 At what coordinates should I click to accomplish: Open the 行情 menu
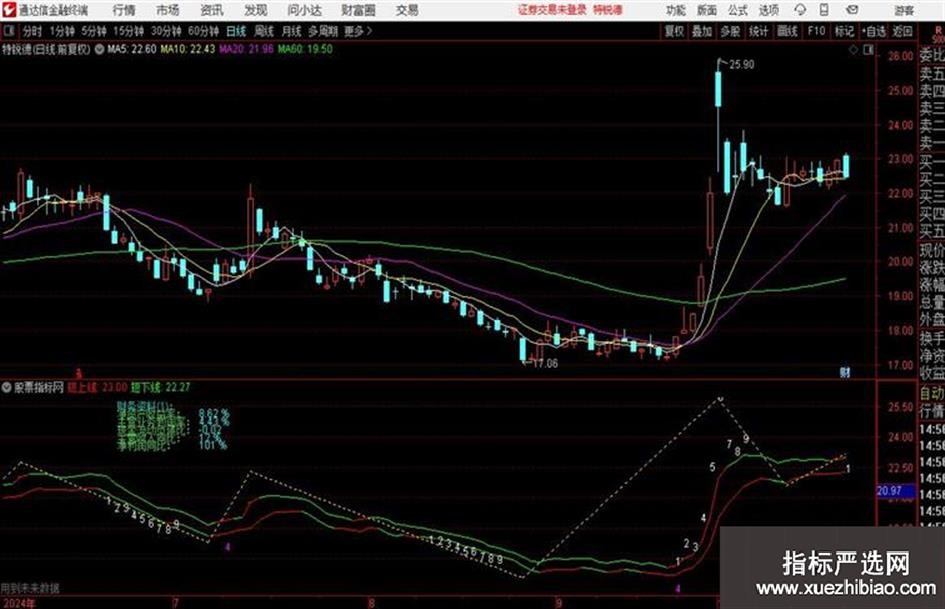pyautogui.click(x=124, y=10)
